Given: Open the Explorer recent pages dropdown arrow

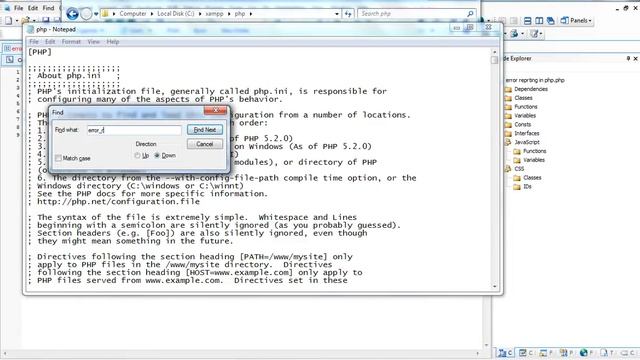Looking at the screenshot, I should tap(96, 14).
